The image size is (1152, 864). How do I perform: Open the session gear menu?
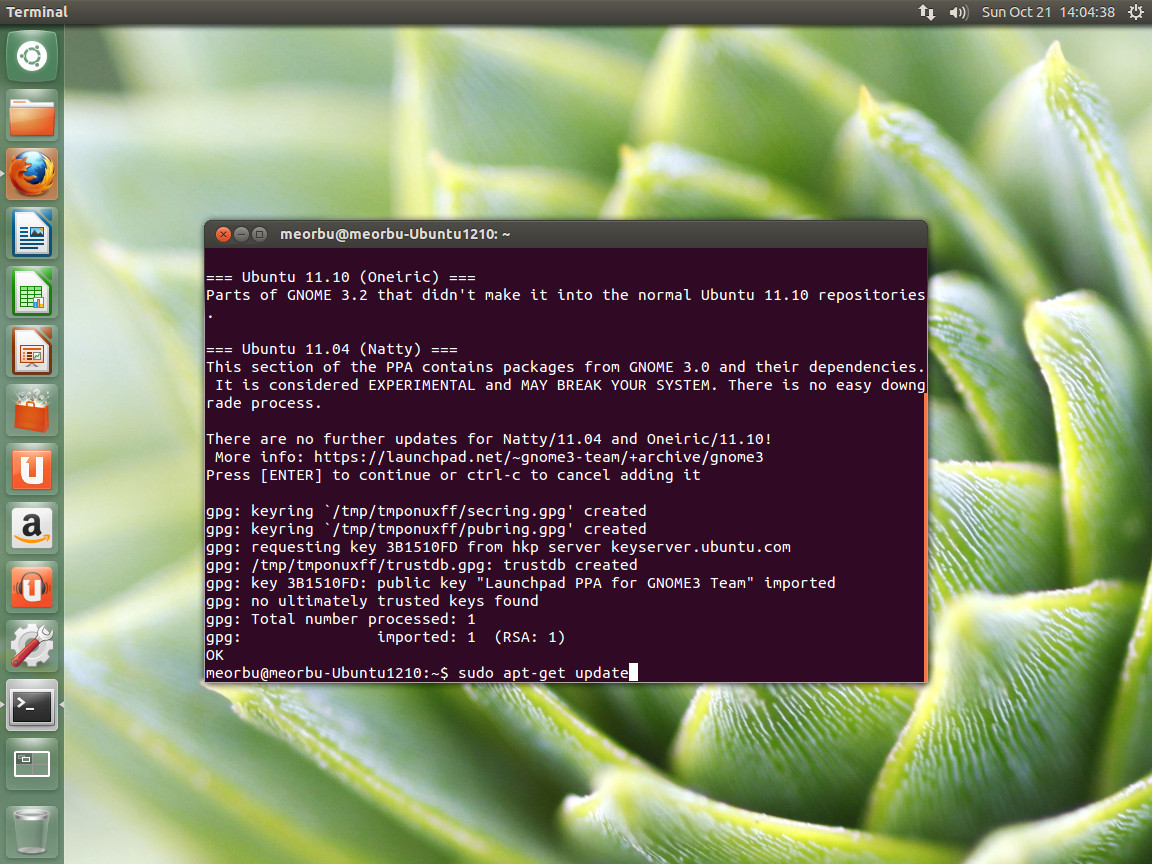[1136, 12]
